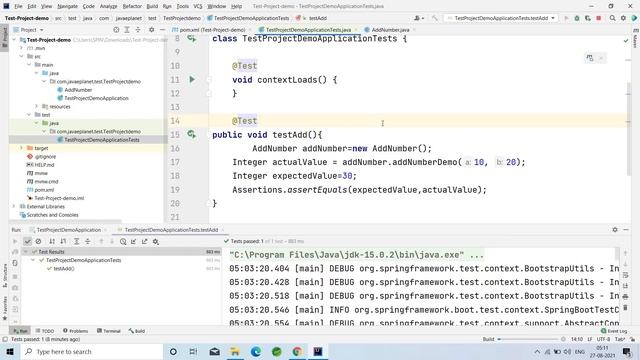Open the Build tool window tab
Viewport: 640px width, 360px height.
(137, 331)
